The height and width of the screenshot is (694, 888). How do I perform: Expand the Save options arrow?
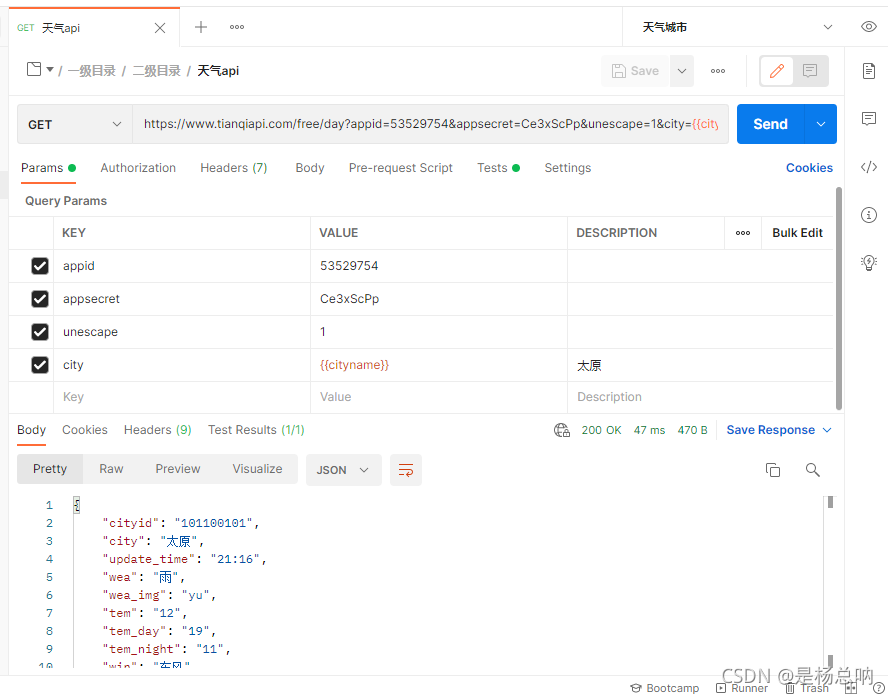click(x=682, y=71)
